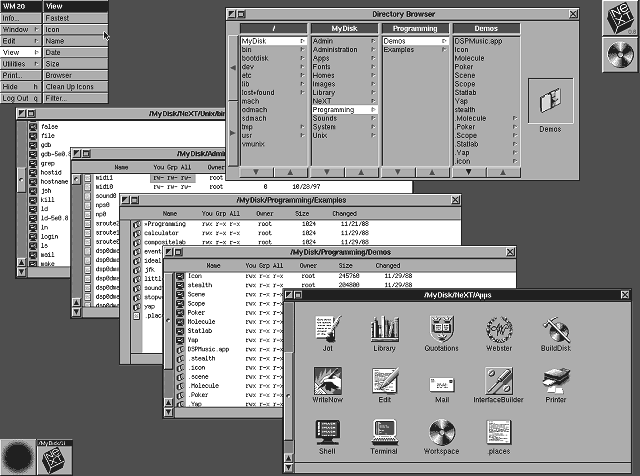Select the Demos folder preview icon in Directory Browser

(551, 101)
